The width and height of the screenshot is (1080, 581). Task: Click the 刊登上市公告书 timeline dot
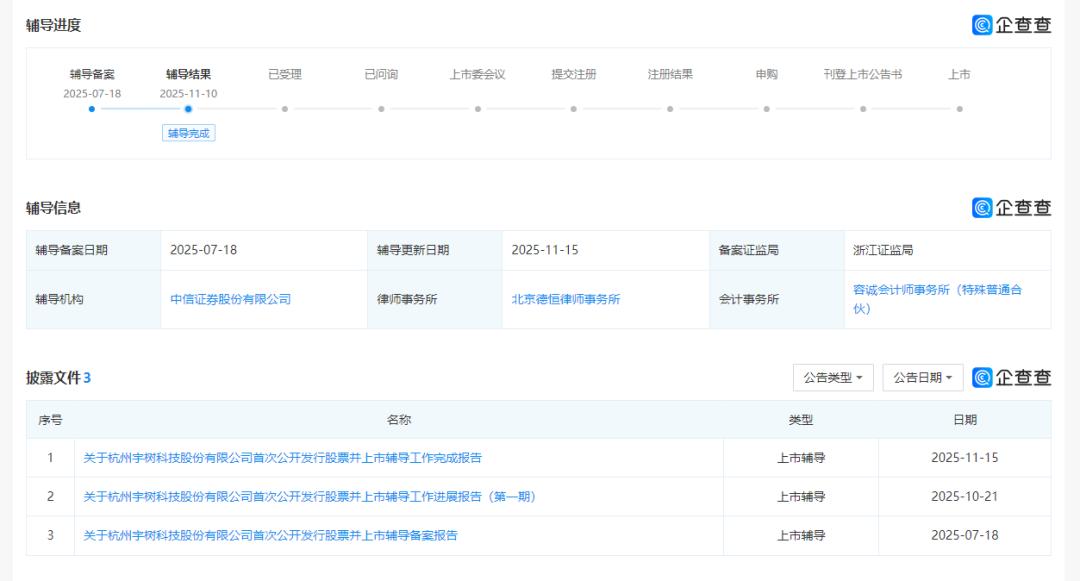(x=862, y=109)
